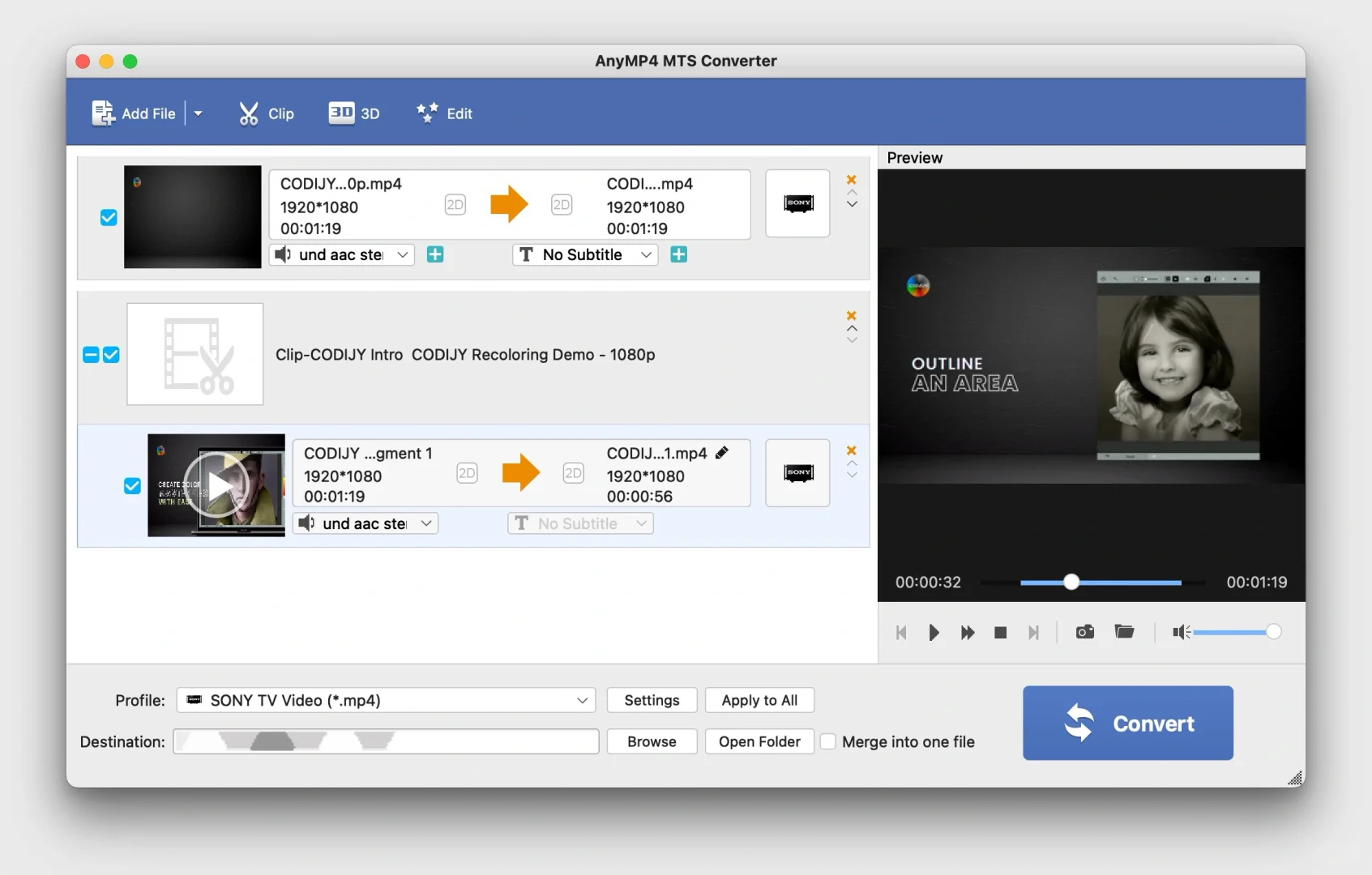This screenshot has height=875, width=1372.
Task: Mute the preview audio
Action: pyautogui.click(x=1182, y=632)
